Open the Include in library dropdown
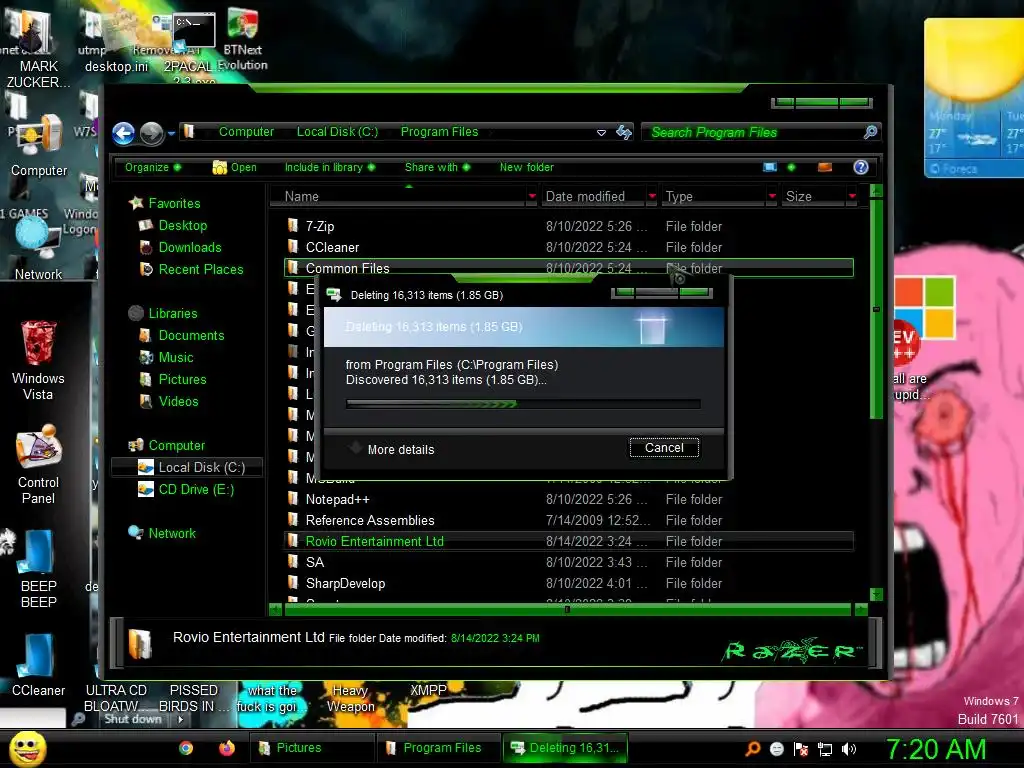The height and width of the screenshot is (768, 1024). pyautogui.click(x=330, y=167)
